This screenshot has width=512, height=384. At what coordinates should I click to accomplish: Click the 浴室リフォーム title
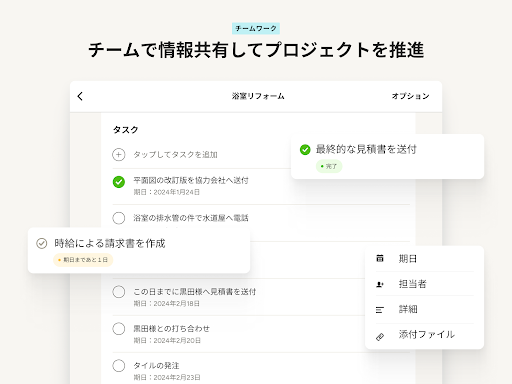258,96
